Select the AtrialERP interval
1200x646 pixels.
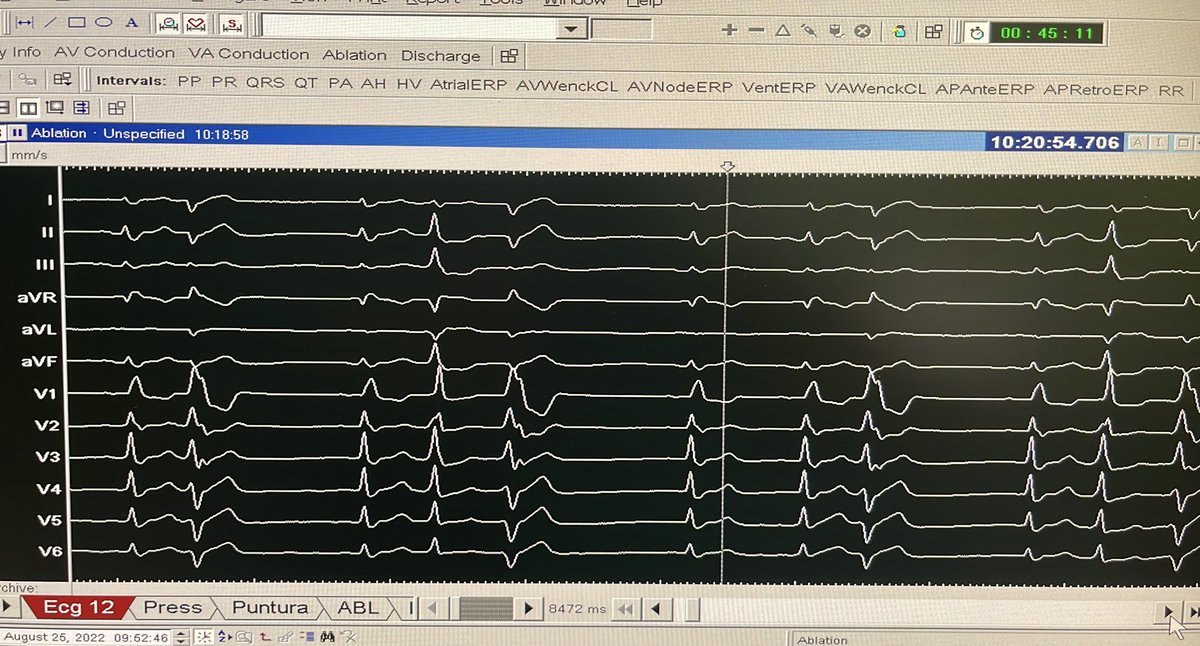[x=468, y=85]
